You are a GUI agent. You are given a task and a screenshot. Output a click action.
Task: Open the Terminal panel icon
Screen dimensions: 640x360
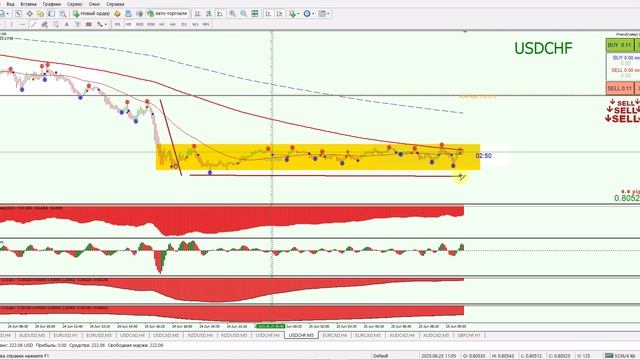pos(51,13)
